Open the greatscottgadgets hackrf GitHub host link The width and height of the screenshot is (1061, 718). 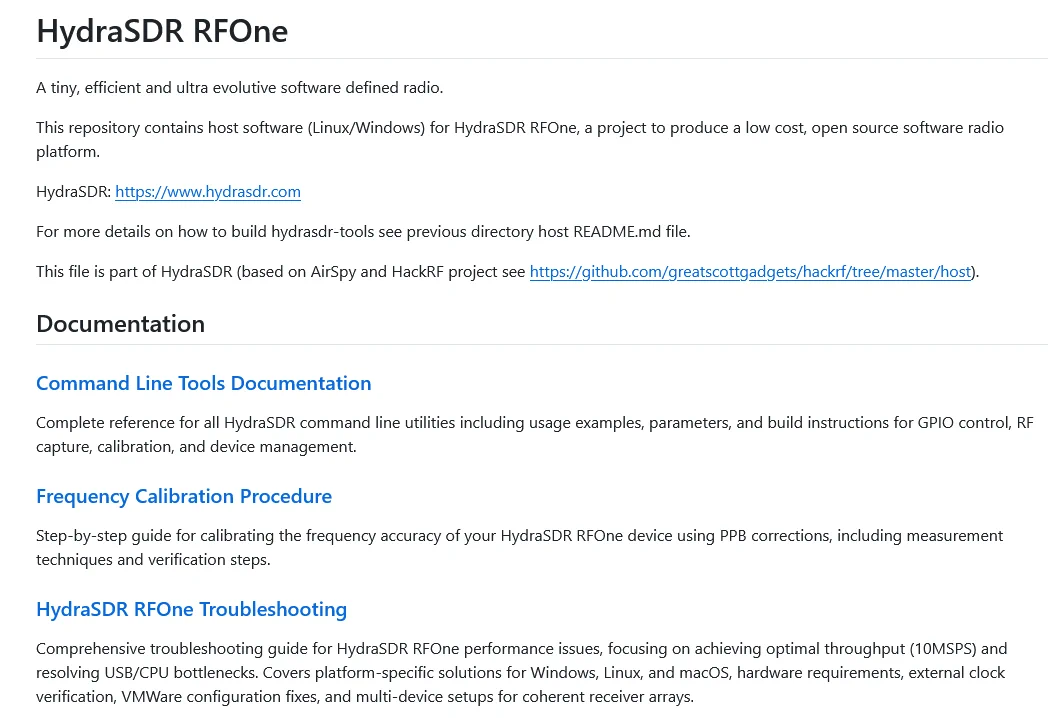(750, 271)
